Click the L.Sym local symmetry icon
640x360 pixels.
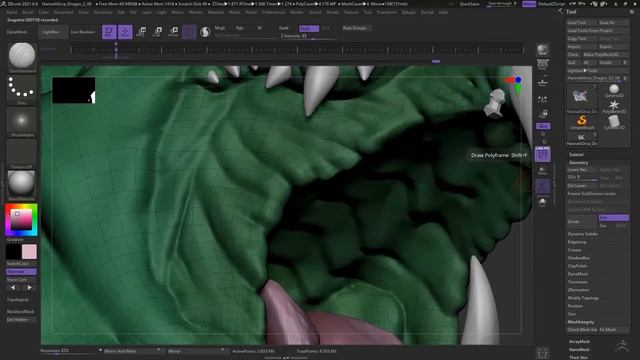tap(542, 99)
